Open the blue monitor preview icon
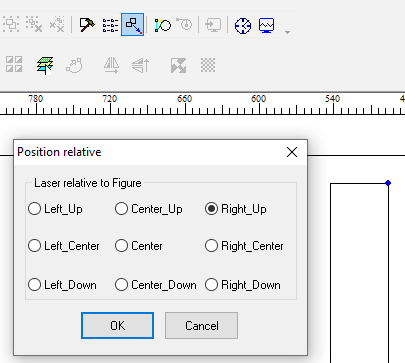Screen dimensions: 405x363 pos(267,25)
